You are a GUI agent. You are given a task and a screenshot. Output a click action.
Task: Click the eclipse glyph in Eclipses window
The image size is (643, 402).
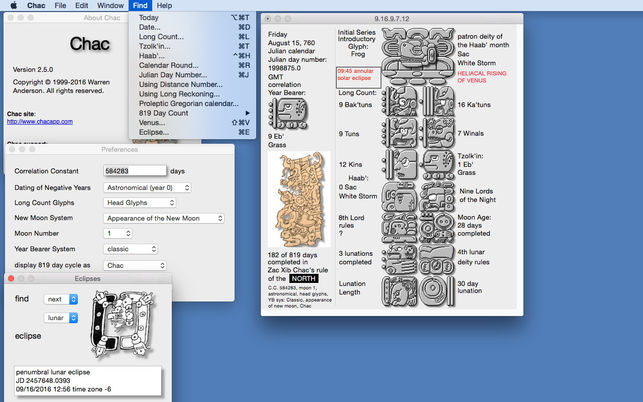(x=122, y=323)
